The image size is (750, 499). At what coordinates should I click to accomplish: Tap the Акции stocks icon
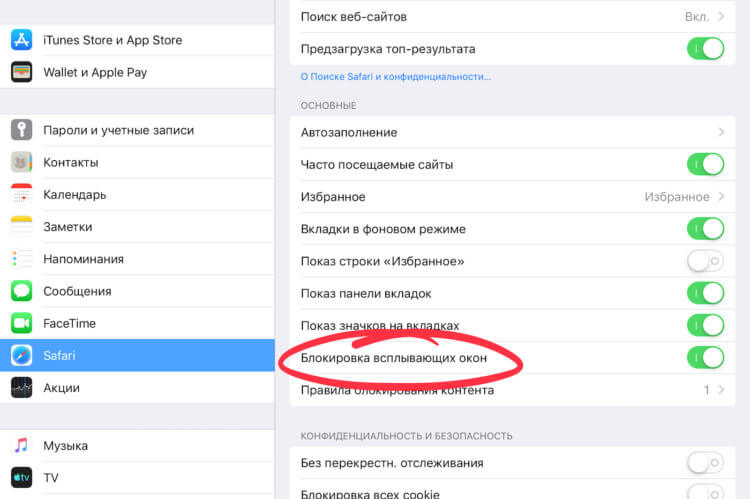pyautogui.click(x=22, y=388)
